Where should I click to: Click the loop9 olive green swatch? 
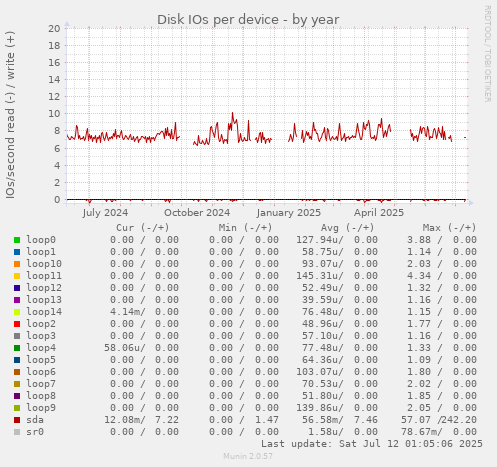[17, 408]
